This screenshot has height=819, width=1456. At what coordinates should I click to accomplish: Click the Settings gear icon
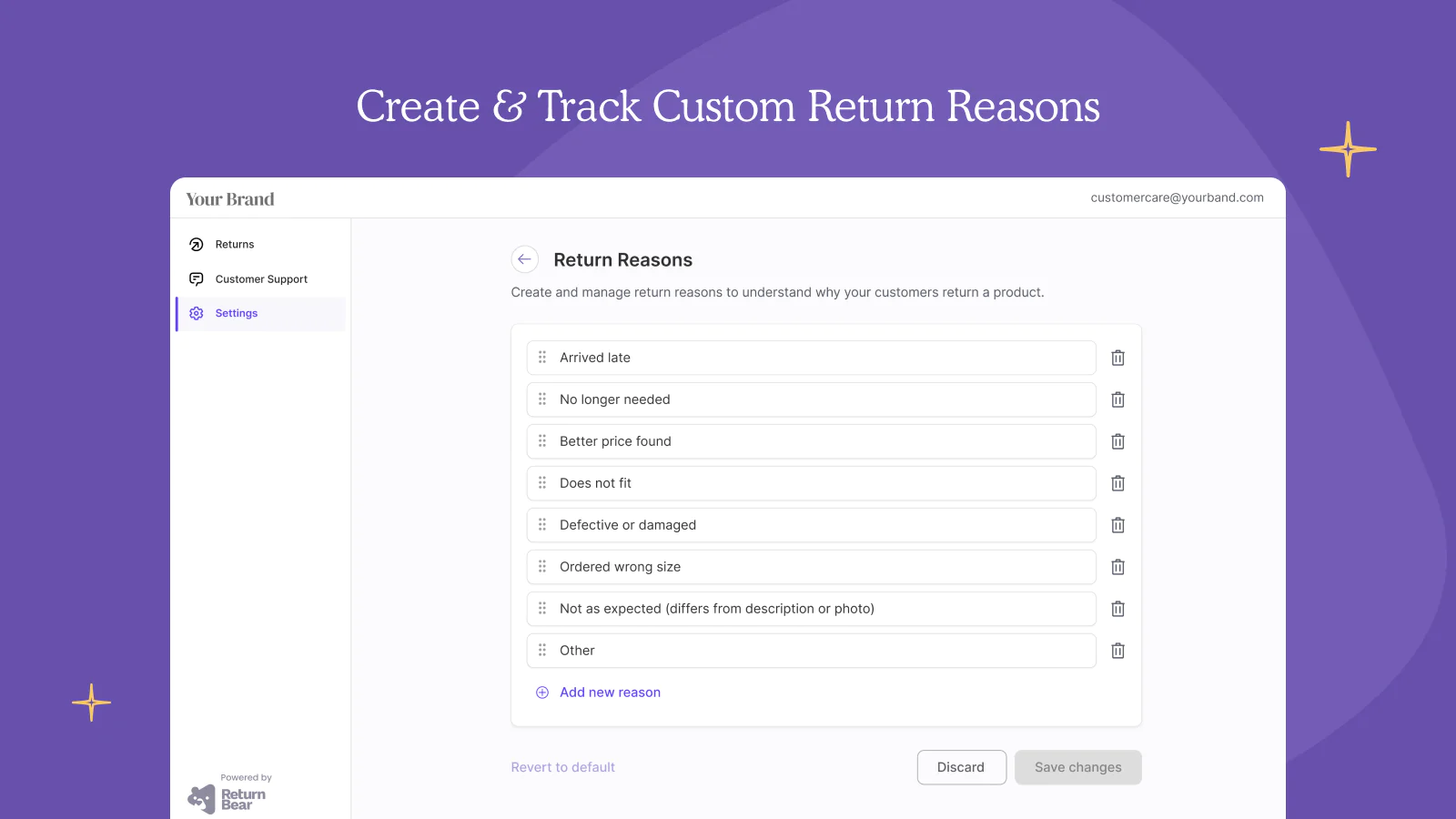click(x=196, y=313)
